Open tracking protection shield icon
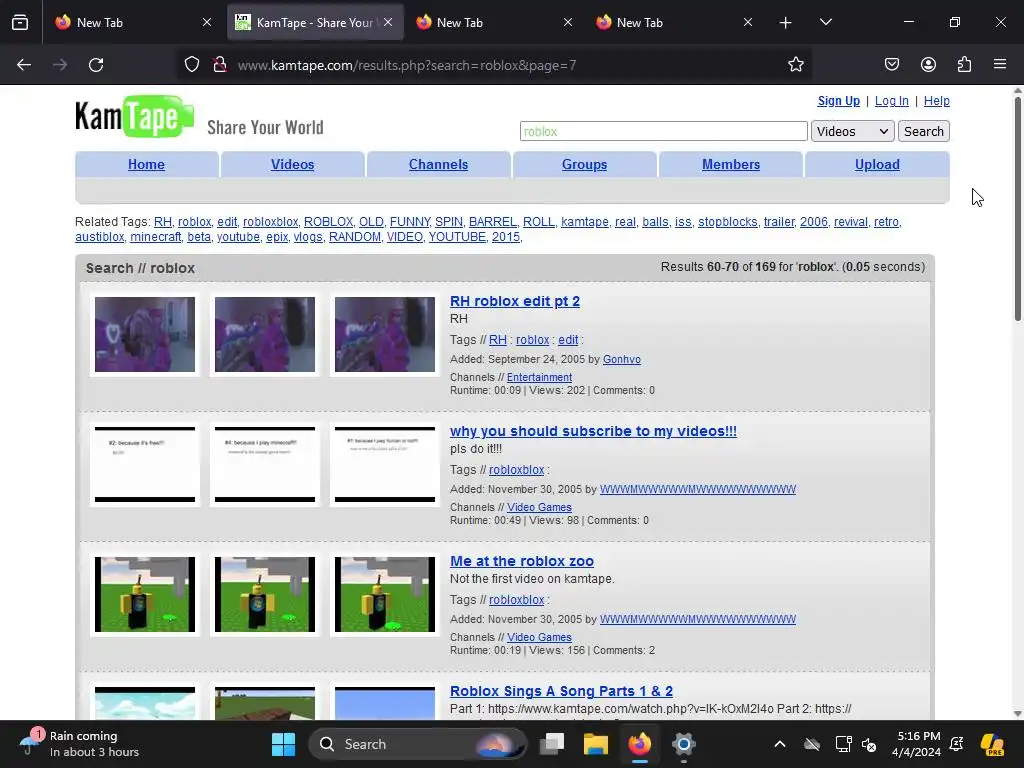The image size is (1024, 768). [x=191, y=65]
